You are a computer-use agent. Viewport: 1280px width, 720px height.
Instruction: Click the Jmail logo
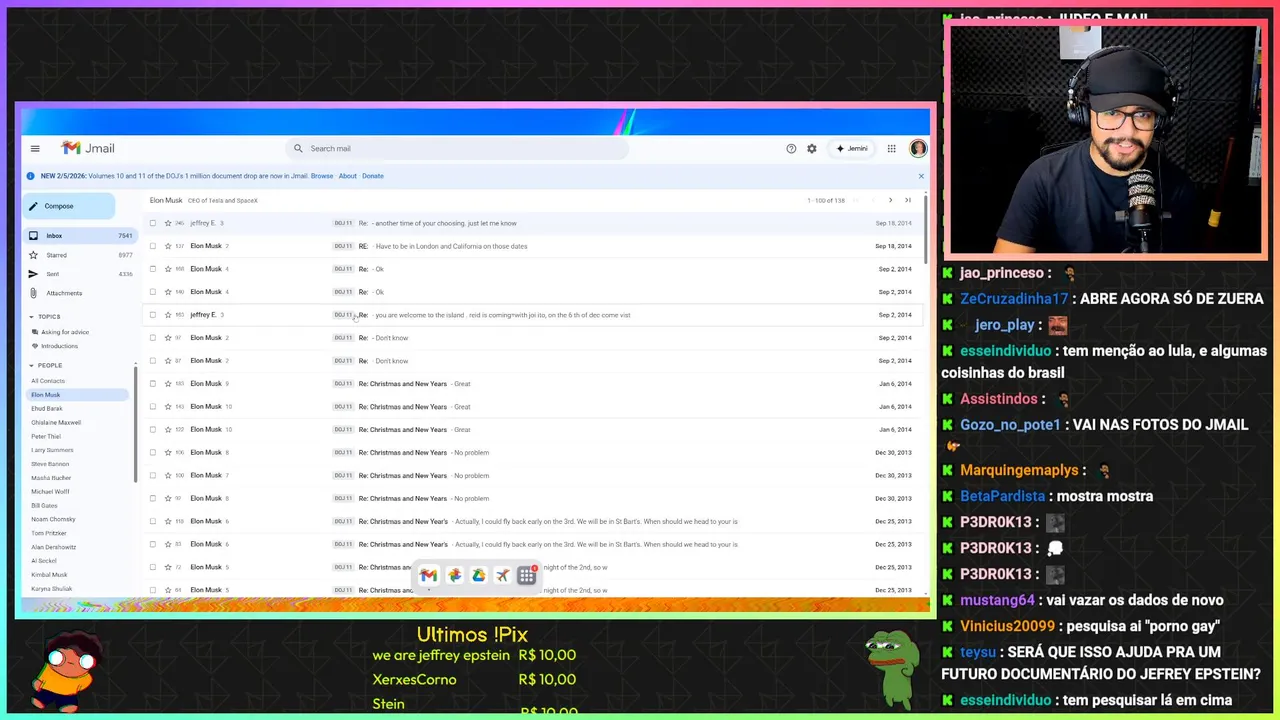[x=88, y=148]
